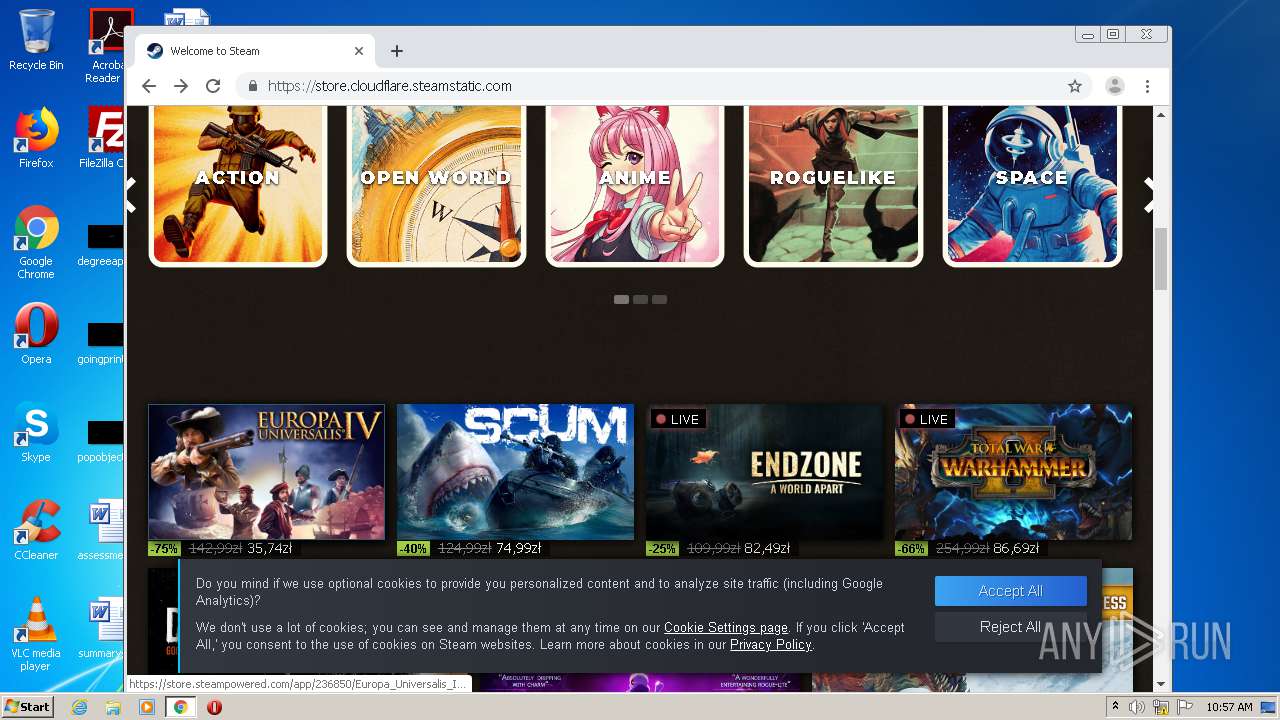Click the scrollbar down arrow
Viewport: 1280px width, 720px height.
[1161, 684]
